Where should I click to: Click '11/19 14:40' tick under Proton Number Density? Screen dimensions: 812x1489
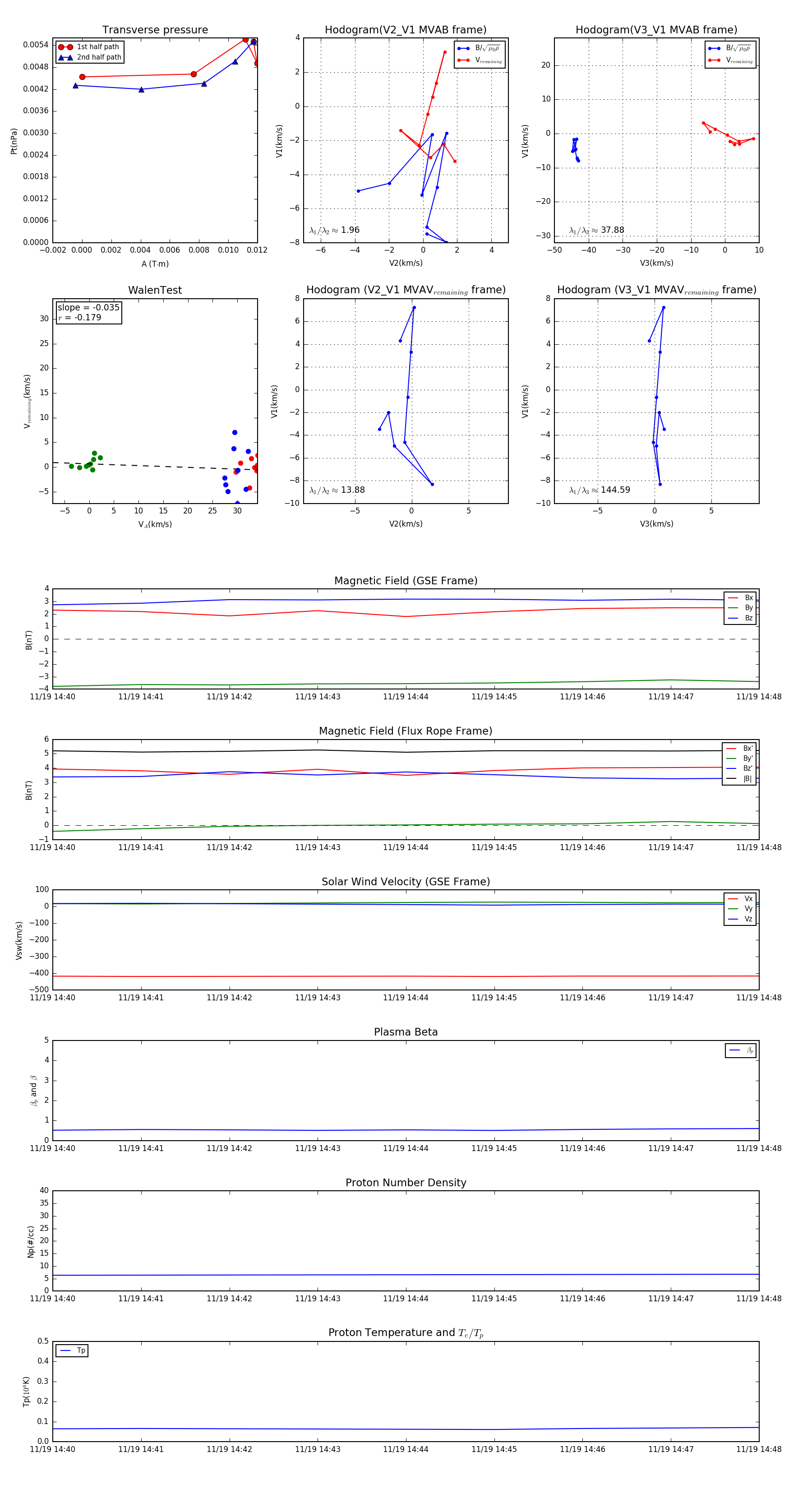(x=53, y=1299)
